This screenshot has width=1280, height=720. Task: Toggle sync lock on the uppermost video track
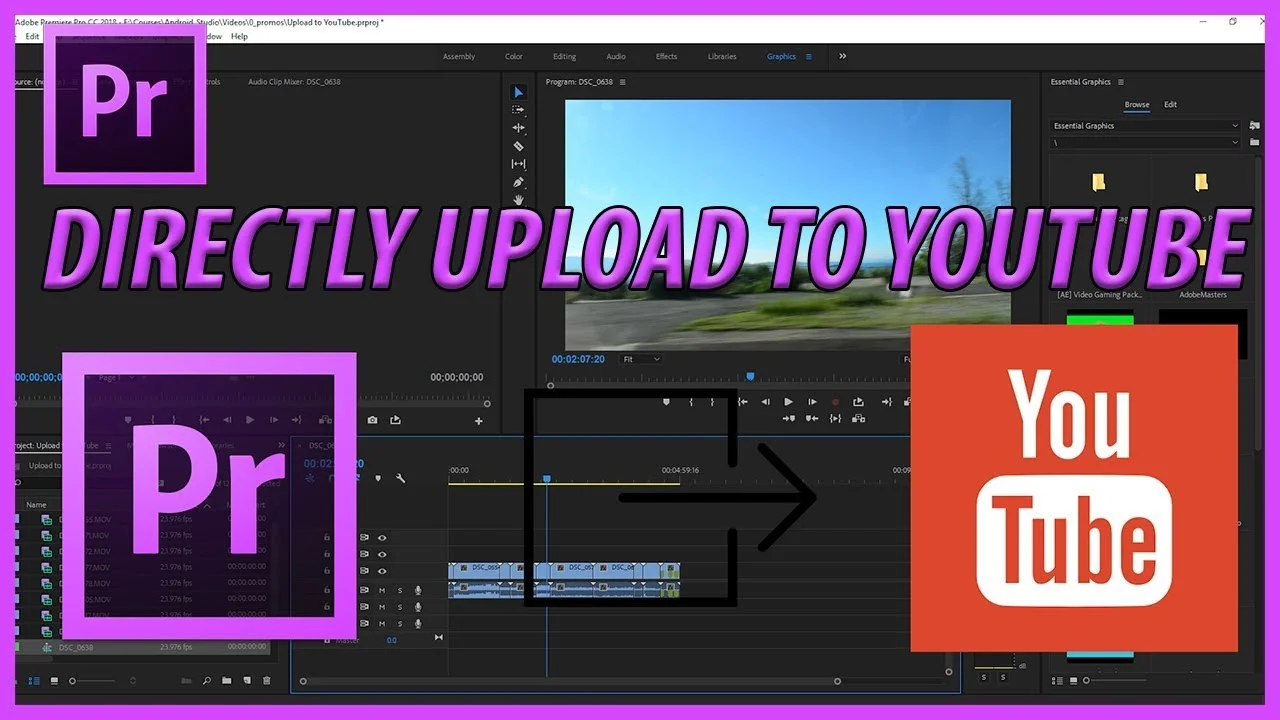(364, 538)
